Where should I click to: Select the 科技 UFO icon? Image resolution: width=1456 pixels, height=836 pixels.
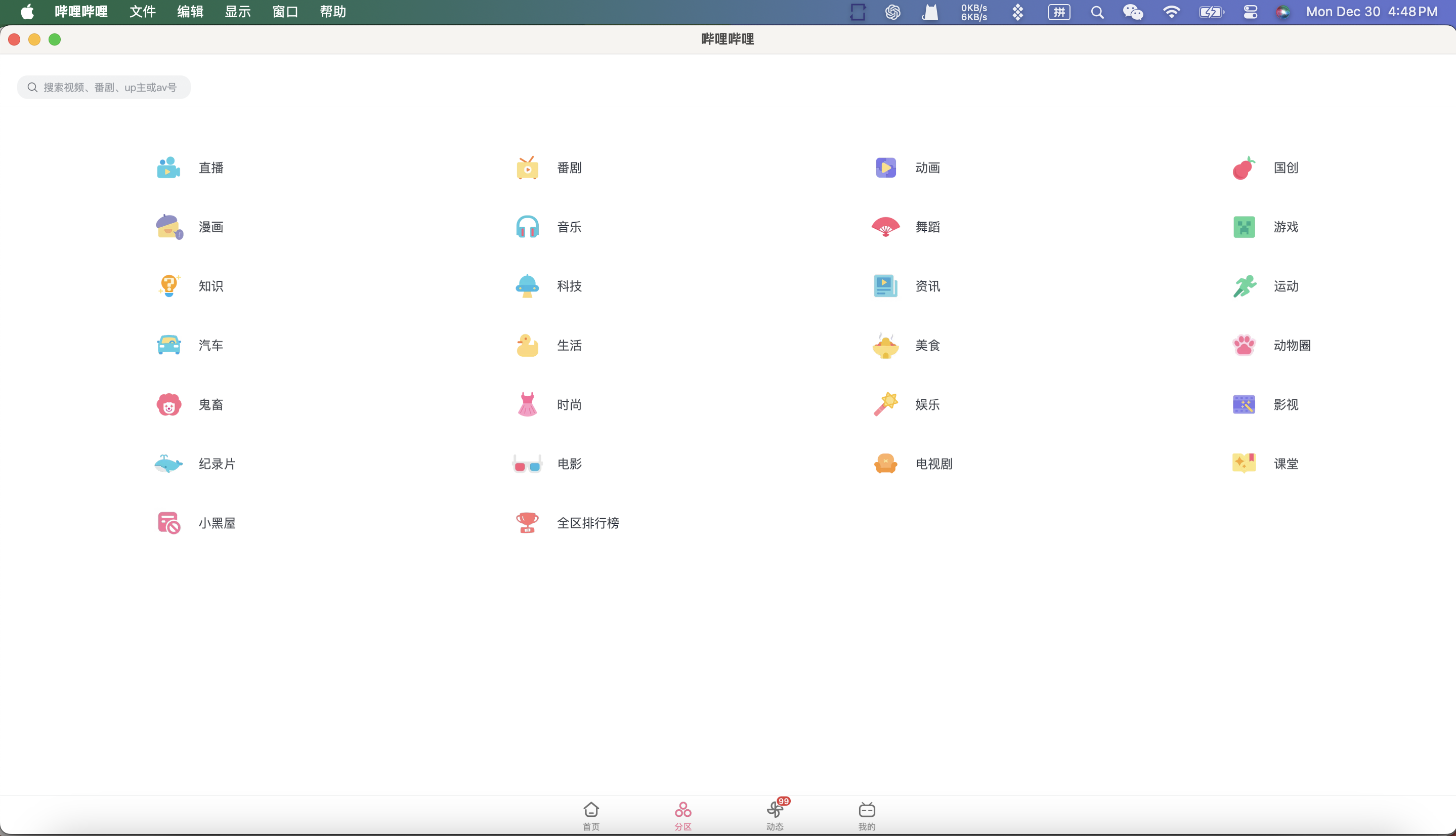527,286
